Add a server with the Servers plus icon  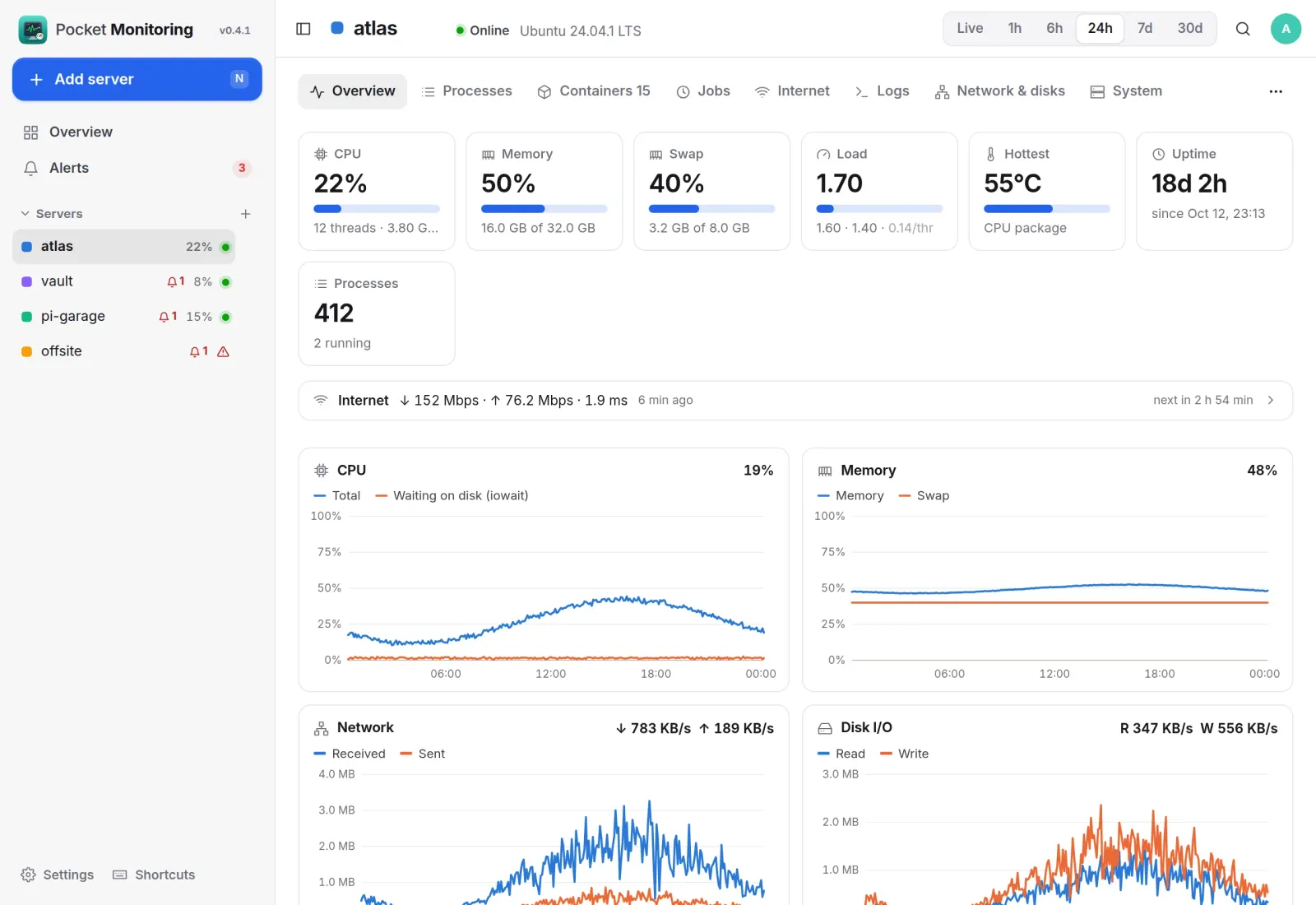245,214
